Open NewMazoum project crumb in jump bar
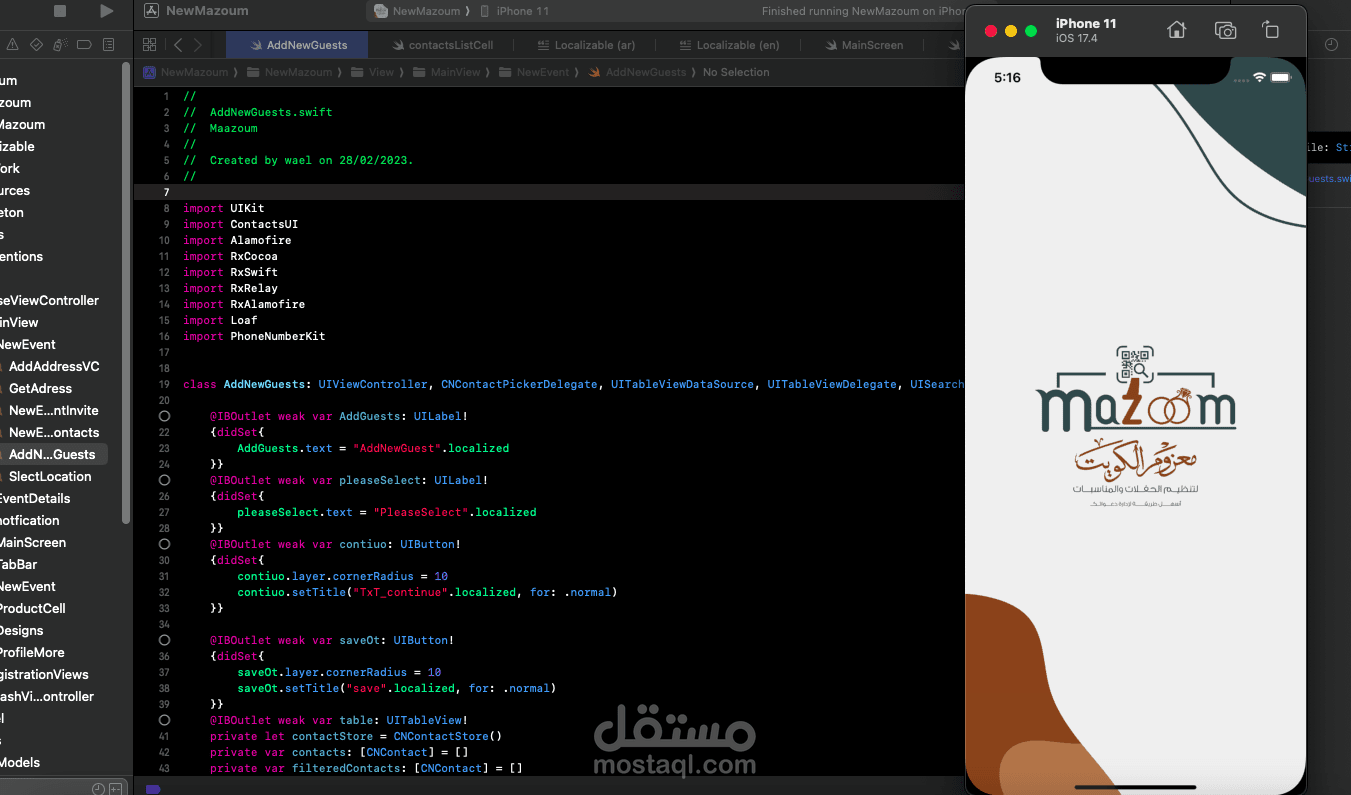 point(187,72)
